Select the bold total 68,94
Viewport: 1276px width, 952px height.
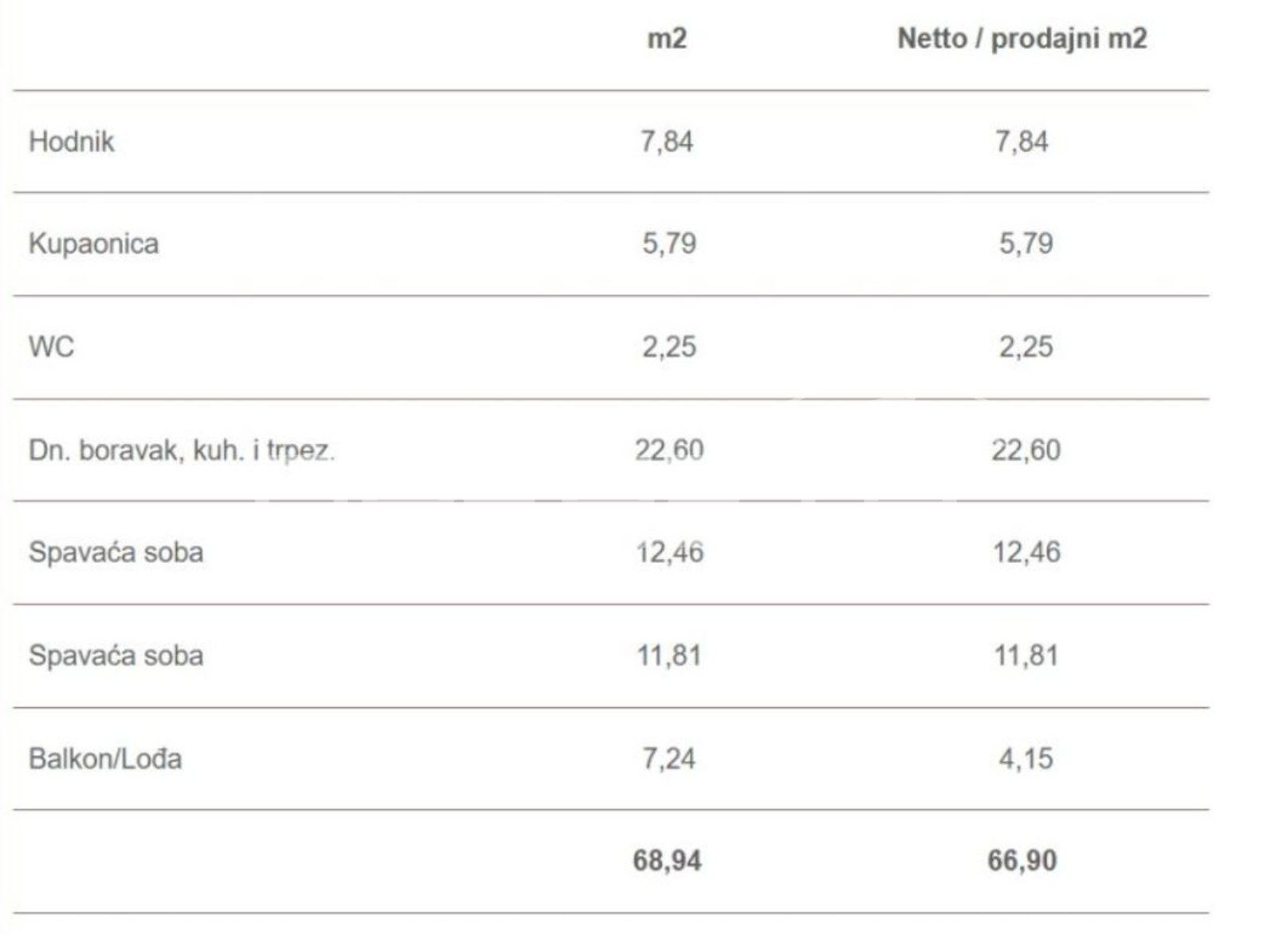(x=667, y=861)
